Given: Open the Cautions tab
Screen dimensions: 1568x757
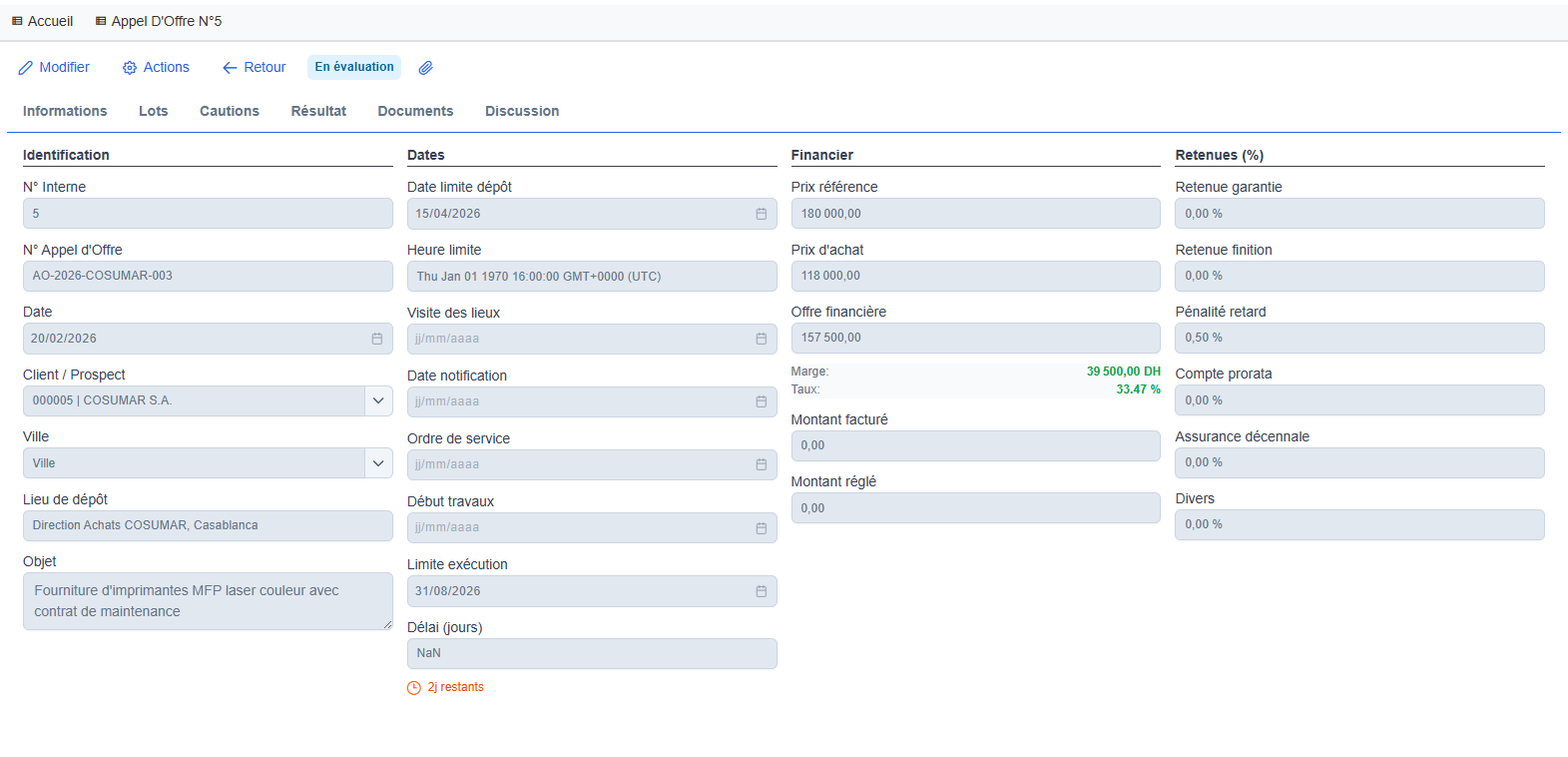Looking at the screenshot, I should coord(229,111).
